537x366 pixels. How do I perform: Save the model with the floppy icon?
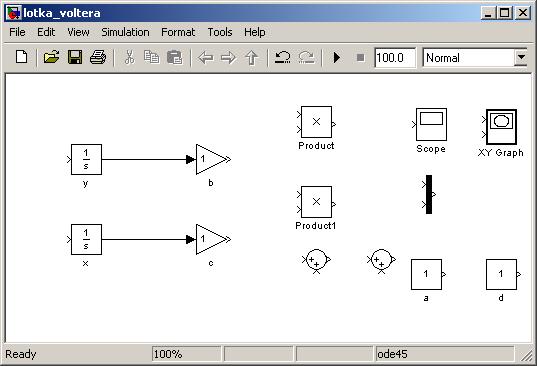[x=75, y=57]
